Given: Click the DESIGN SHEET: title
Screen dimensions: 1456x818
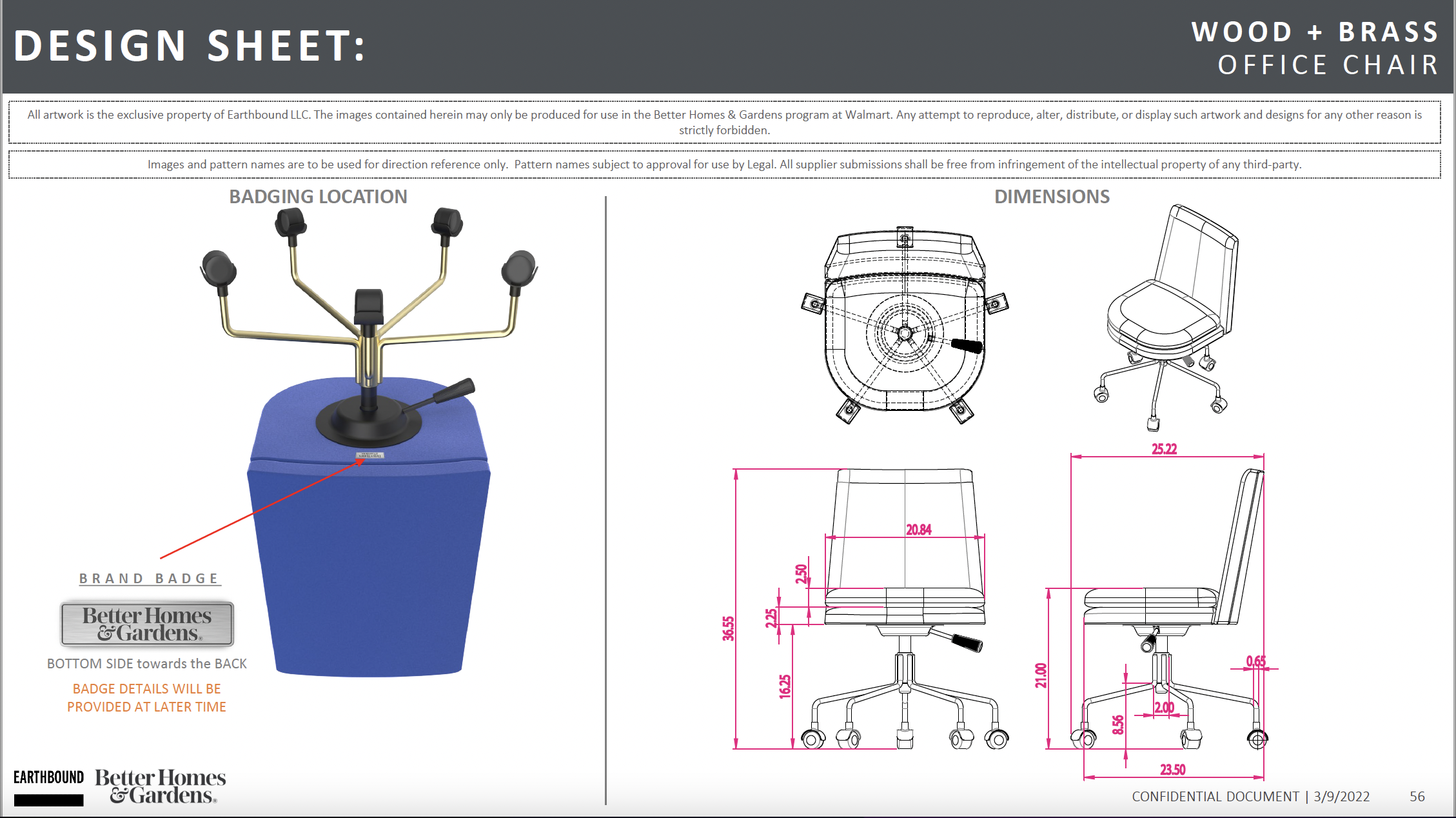Looking at the screenshot, I should (190, 46).
